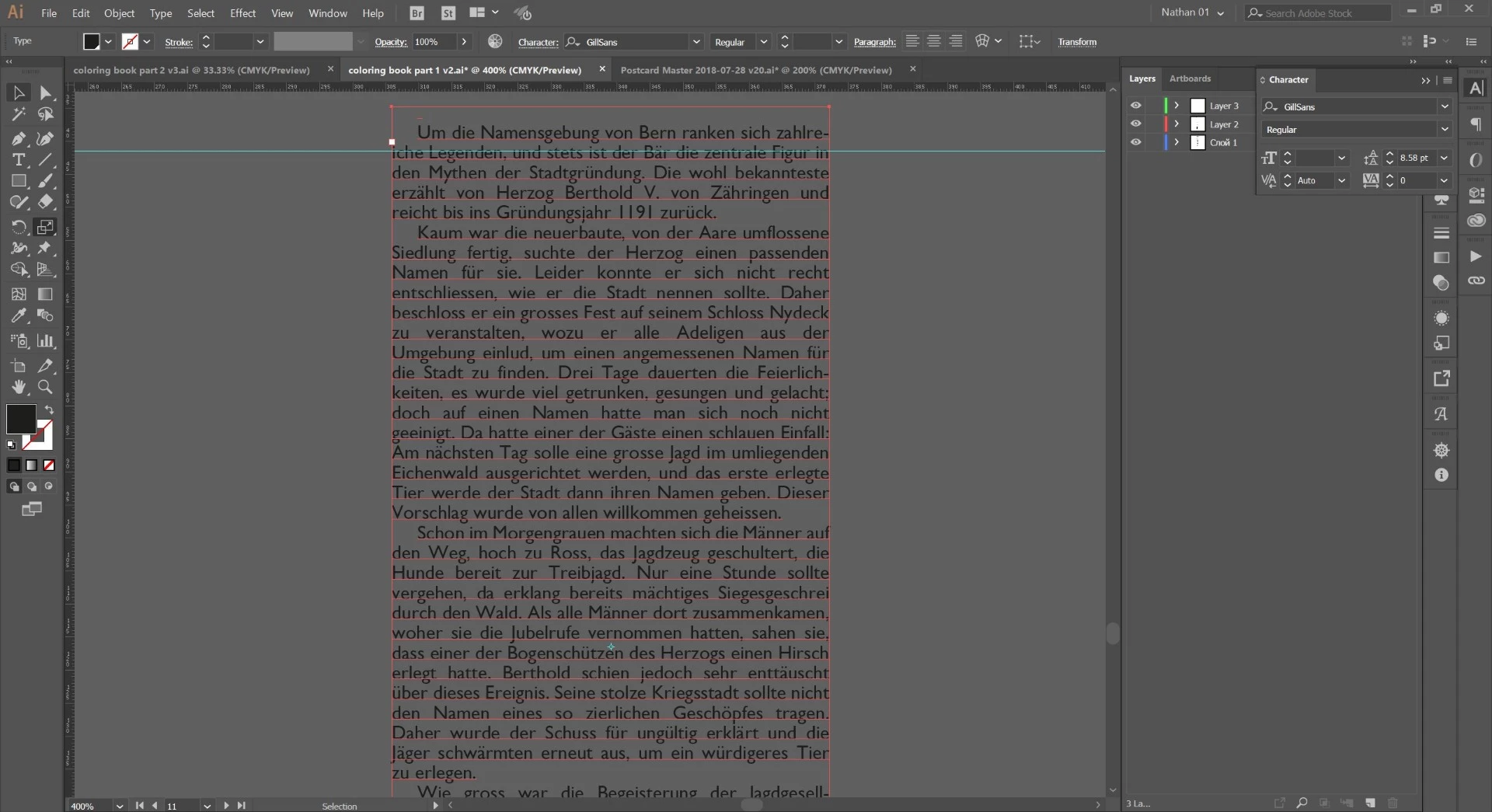Select the Rotate tool
This screenshot has height=812, width=1492.
coord(19,227)
